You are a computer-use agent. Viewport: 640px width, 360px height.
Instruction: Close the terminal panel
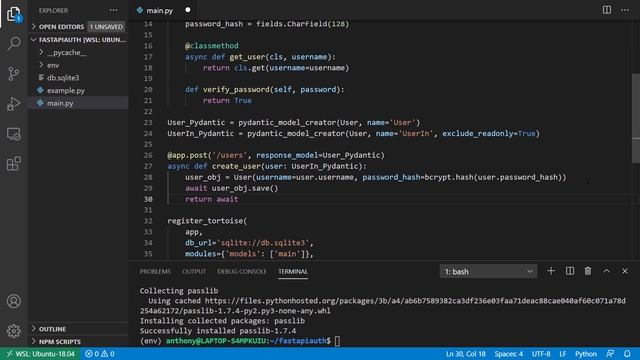coord(625,271)
